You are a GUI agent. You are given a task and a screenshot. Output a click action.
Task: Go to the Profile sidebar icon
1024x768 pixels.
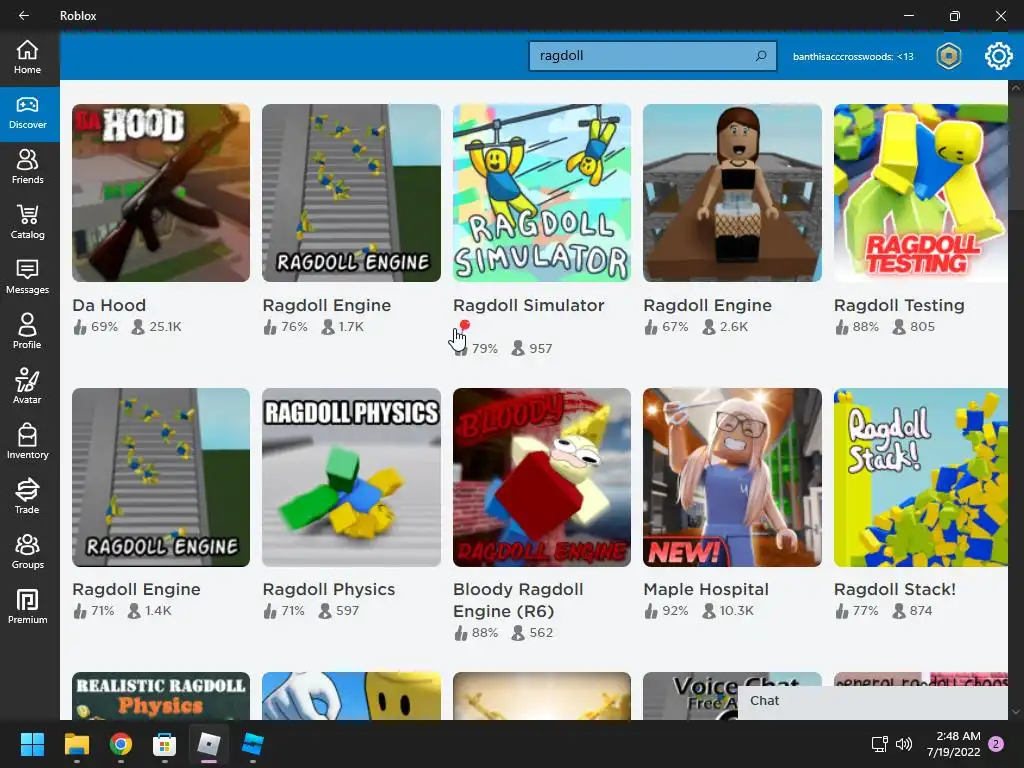pos(27,332)
